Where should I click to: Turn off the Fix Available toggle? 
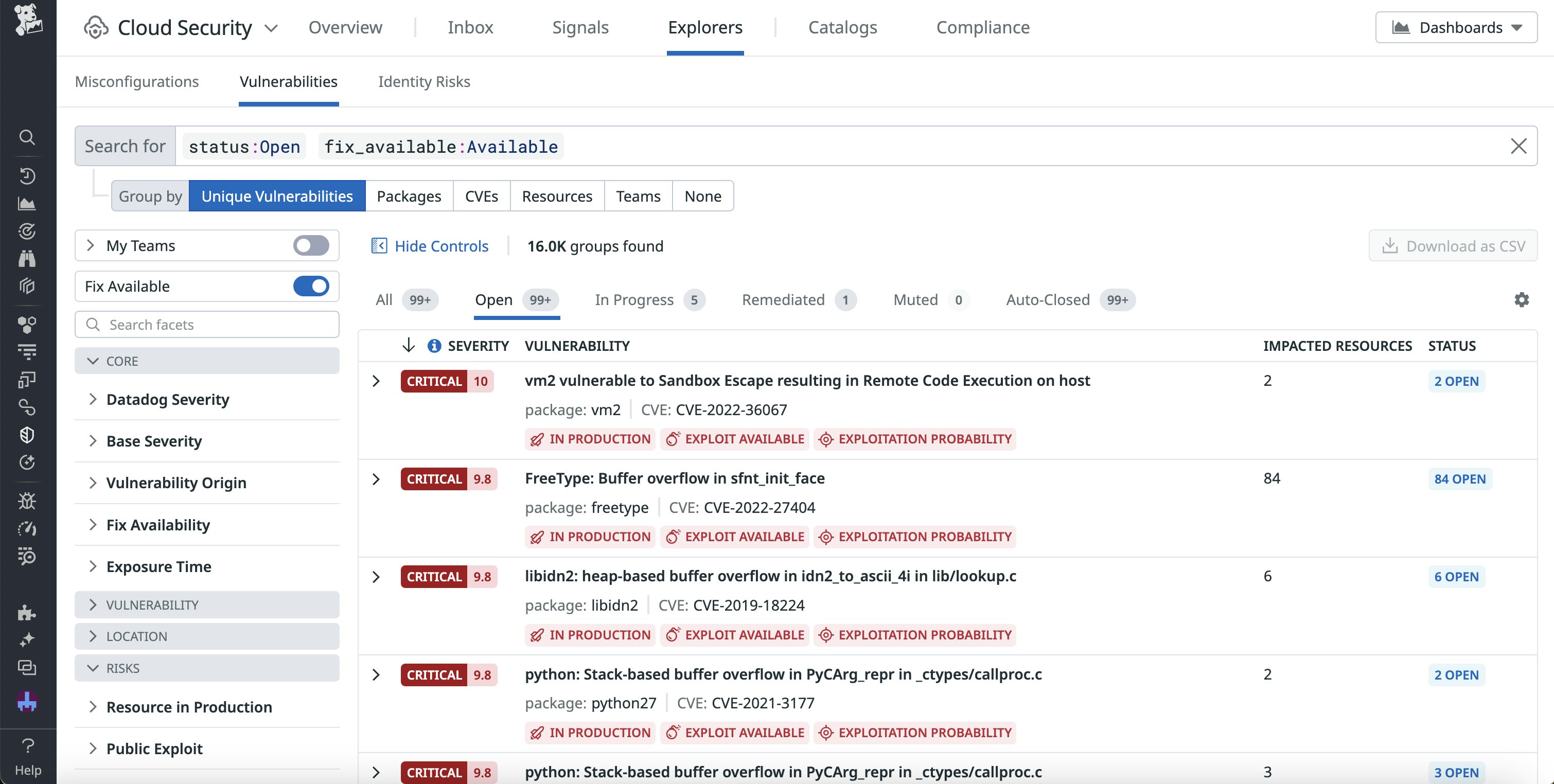(311, 286)
